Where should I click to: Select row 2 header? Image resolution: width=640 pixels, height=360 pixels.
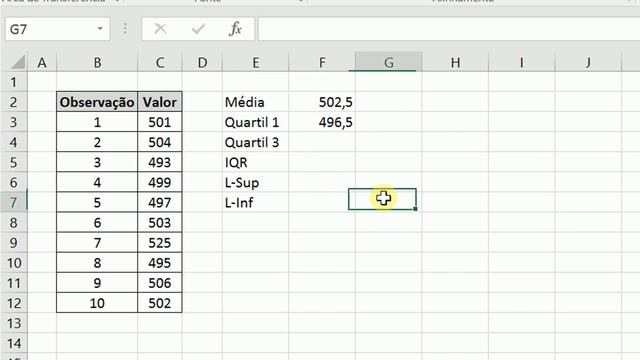(13, 102)
